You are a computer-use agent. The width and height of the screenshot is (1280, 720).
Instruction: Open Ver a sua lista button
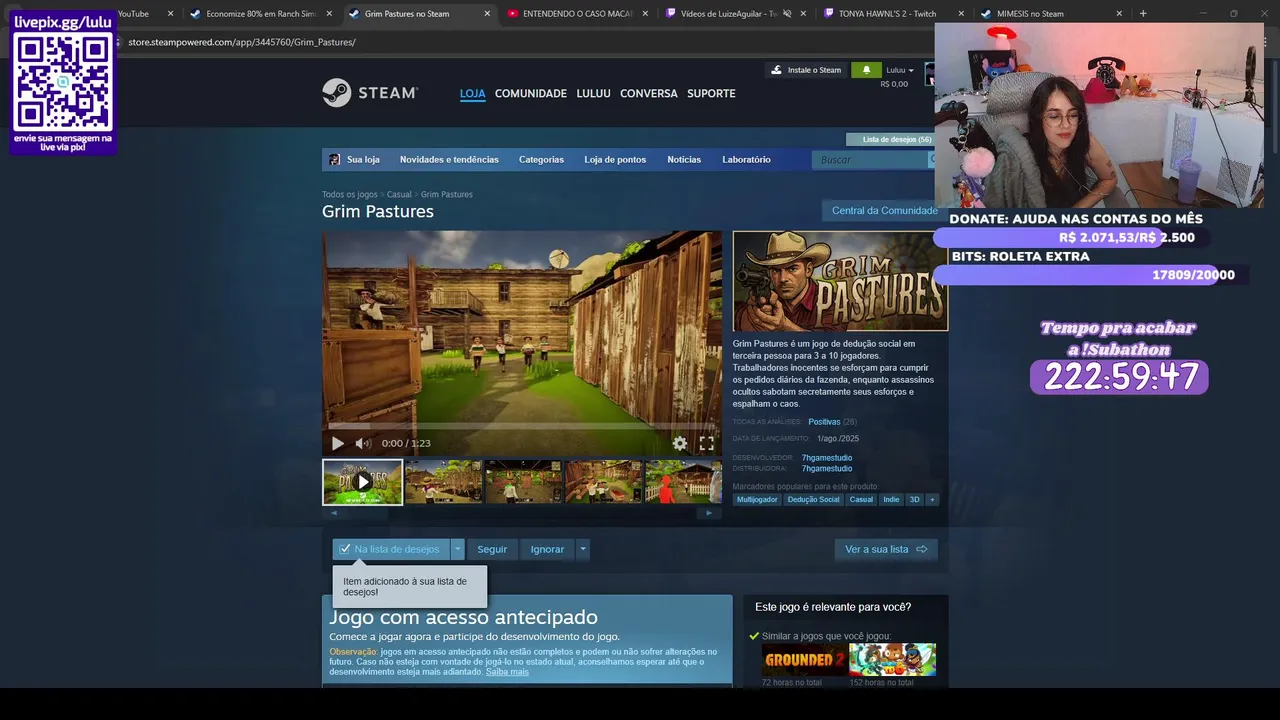886,549
